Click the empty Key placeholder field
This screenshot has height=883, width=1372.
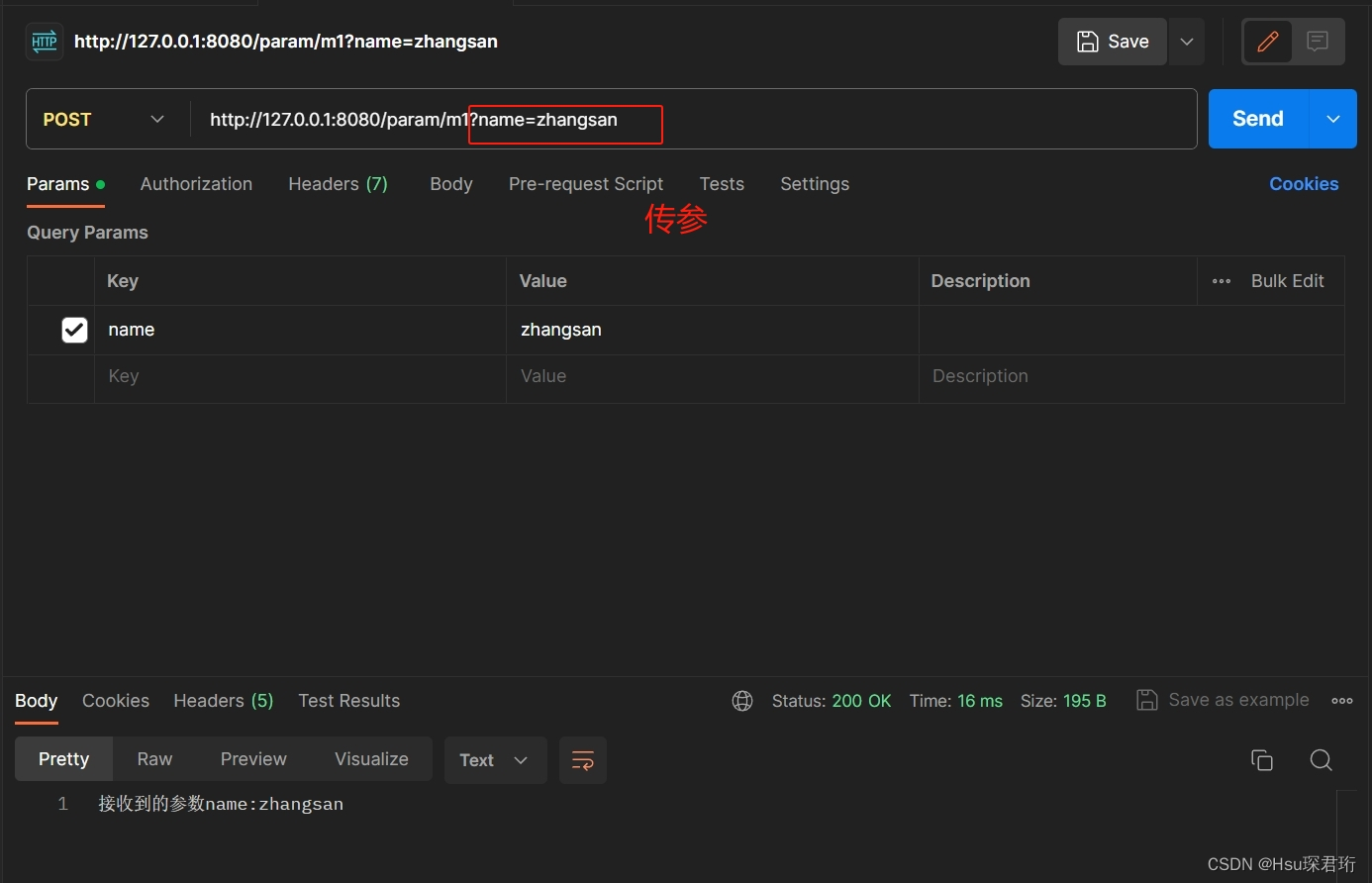click(300, 377)
